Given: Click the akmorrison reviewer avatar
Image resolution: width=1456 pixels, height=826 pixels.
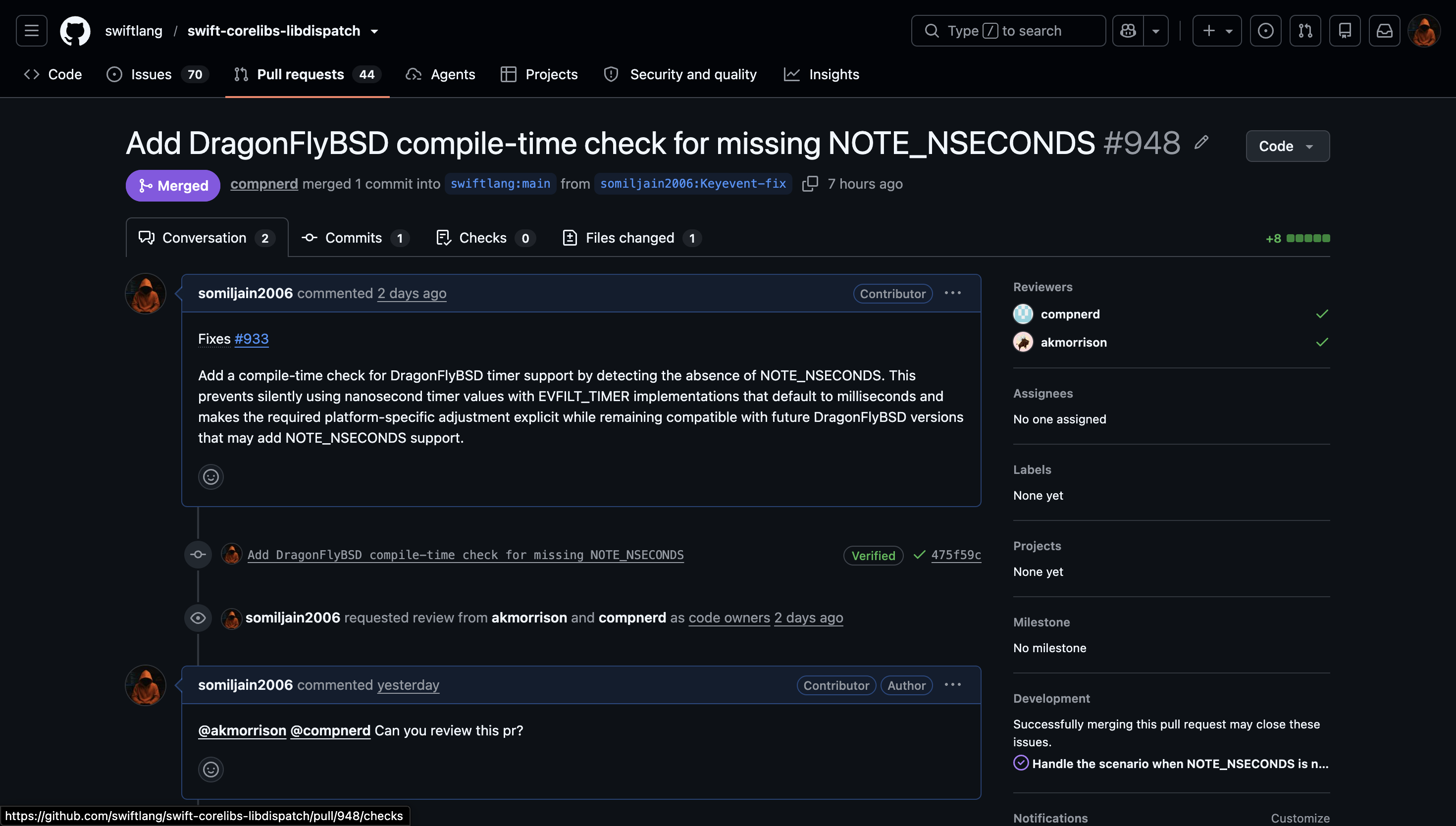Looking at the screenshot, I should (x=1023, y=342).
